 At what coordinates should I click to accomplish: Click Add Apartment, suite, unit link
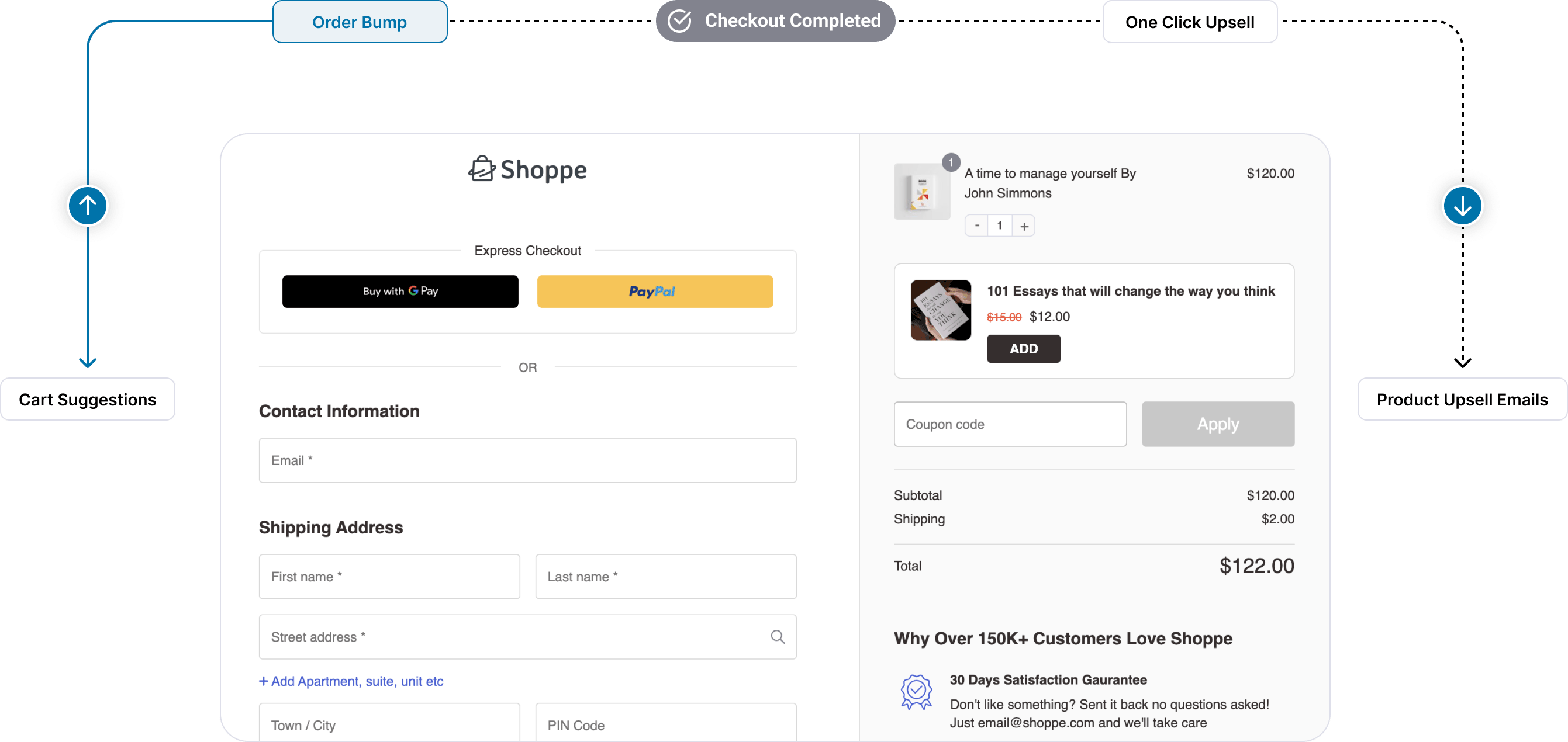coord(351,681)
